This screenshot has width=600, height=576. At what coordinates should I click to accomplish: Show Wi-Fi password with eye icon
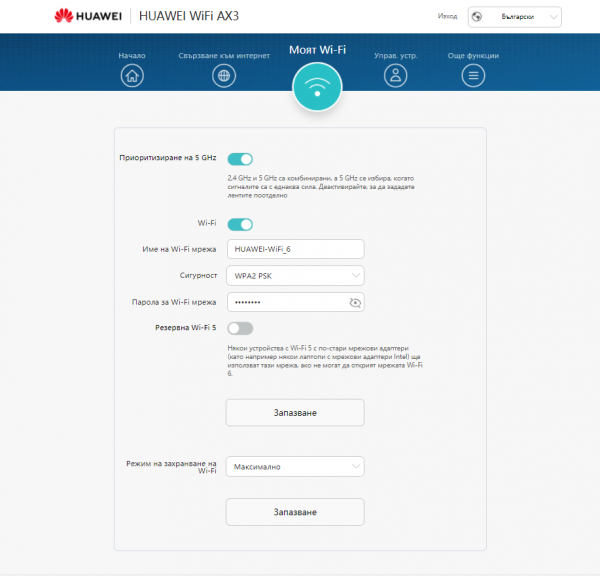click(x=355, y=303)
